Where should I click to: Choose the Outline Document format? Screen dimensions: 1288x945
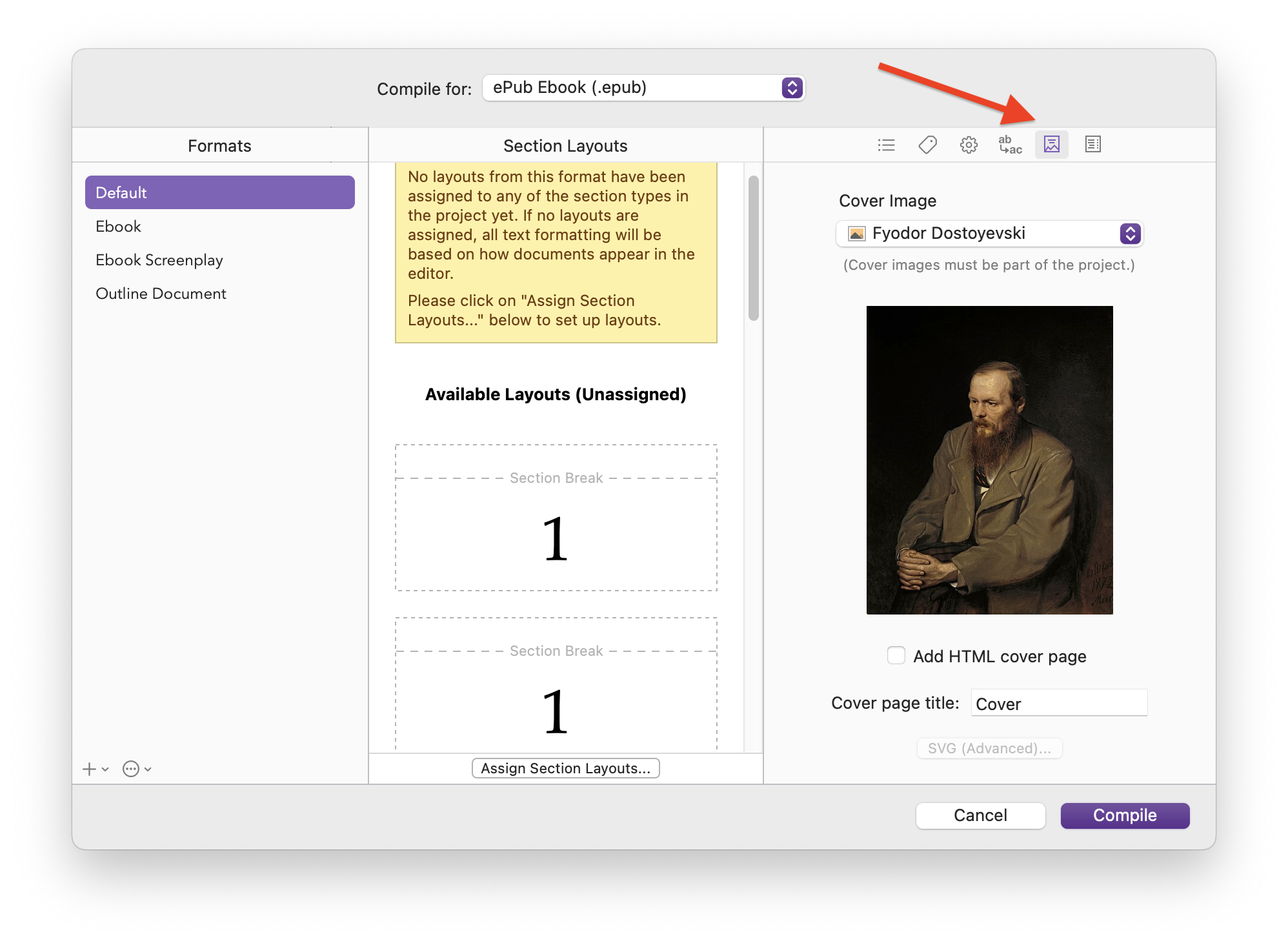pos(161,294)
